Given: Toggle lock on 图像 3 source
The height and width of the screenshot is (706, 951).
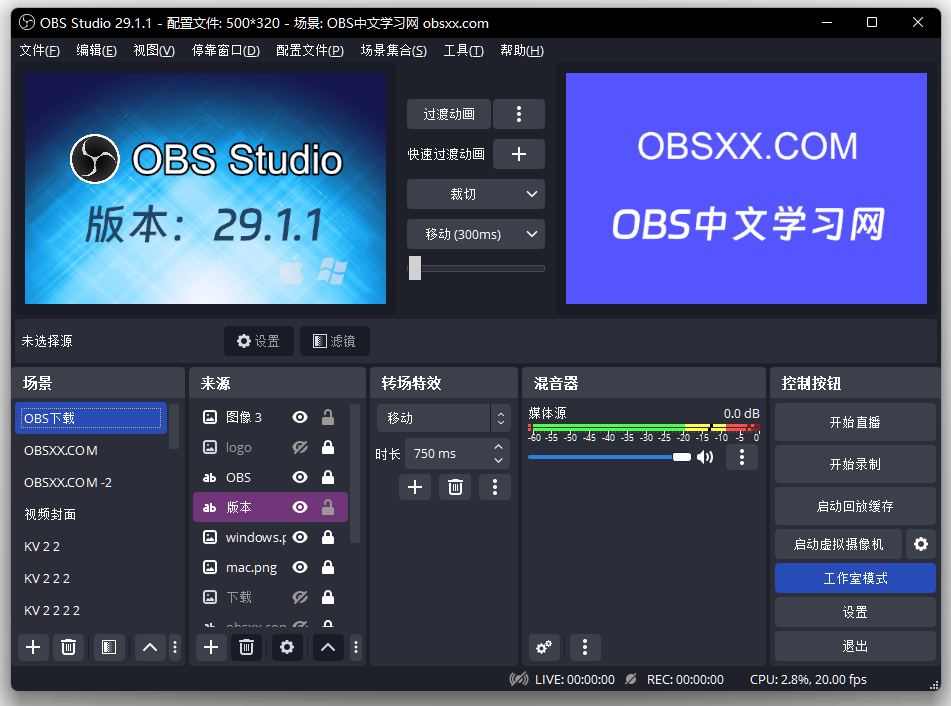Looking at the screenshot, I should [328, 417].
